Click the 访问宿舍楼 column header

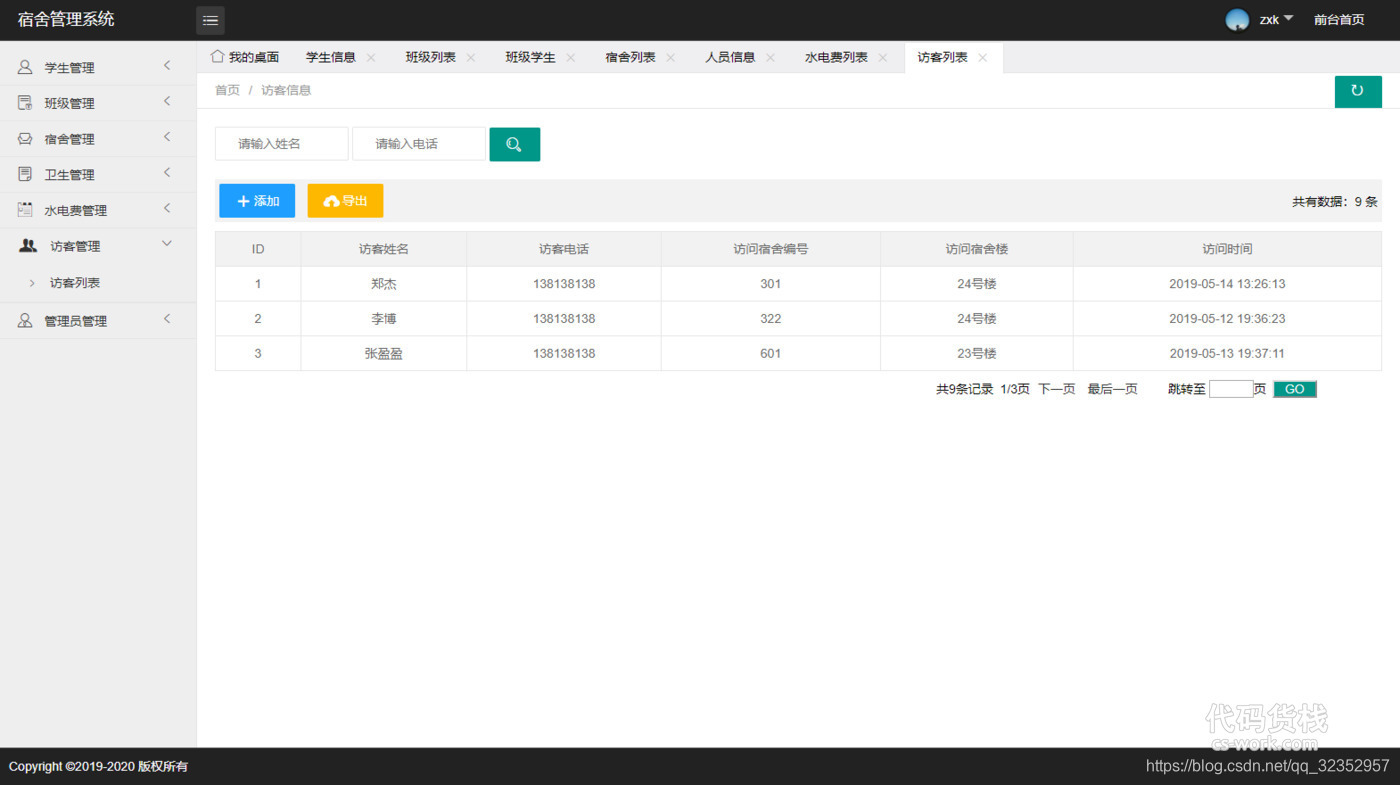click(x=977, y=249)
